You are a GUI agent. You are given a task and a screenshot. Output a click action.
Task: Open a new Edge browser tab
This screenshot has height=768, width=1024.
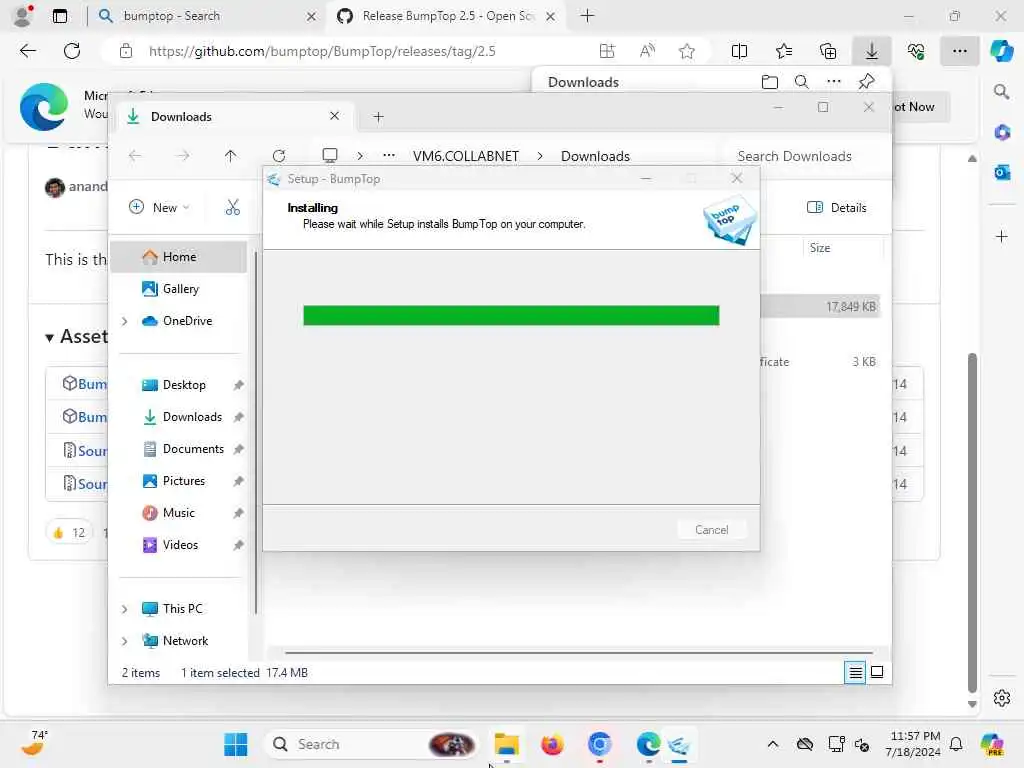click(x=587, y=16)
